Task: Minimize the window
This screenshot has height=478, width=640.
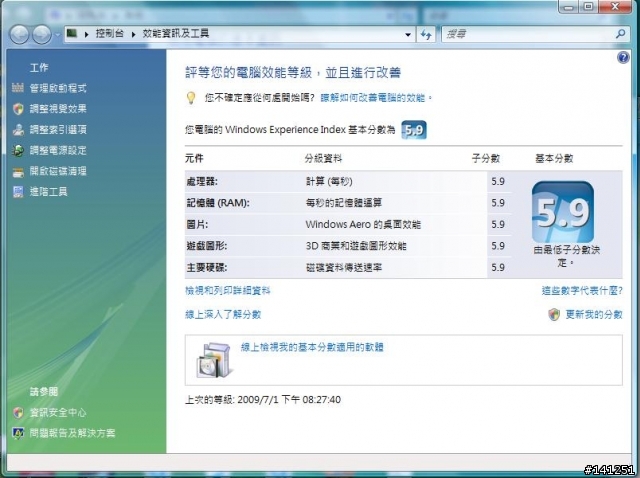Action: (x=569, y=7)
